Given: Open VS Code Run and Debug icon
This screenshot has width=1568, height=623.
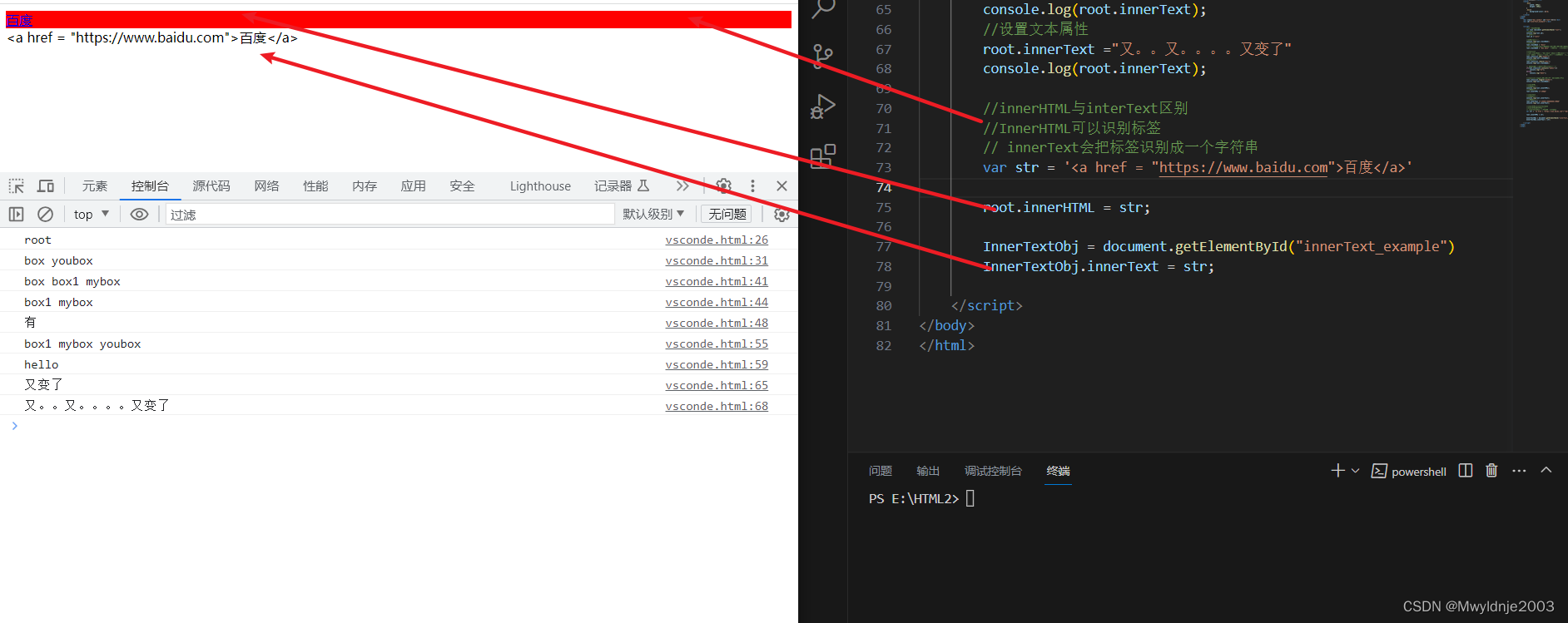Looking at the screenshot, I should [x=823, y=106].
